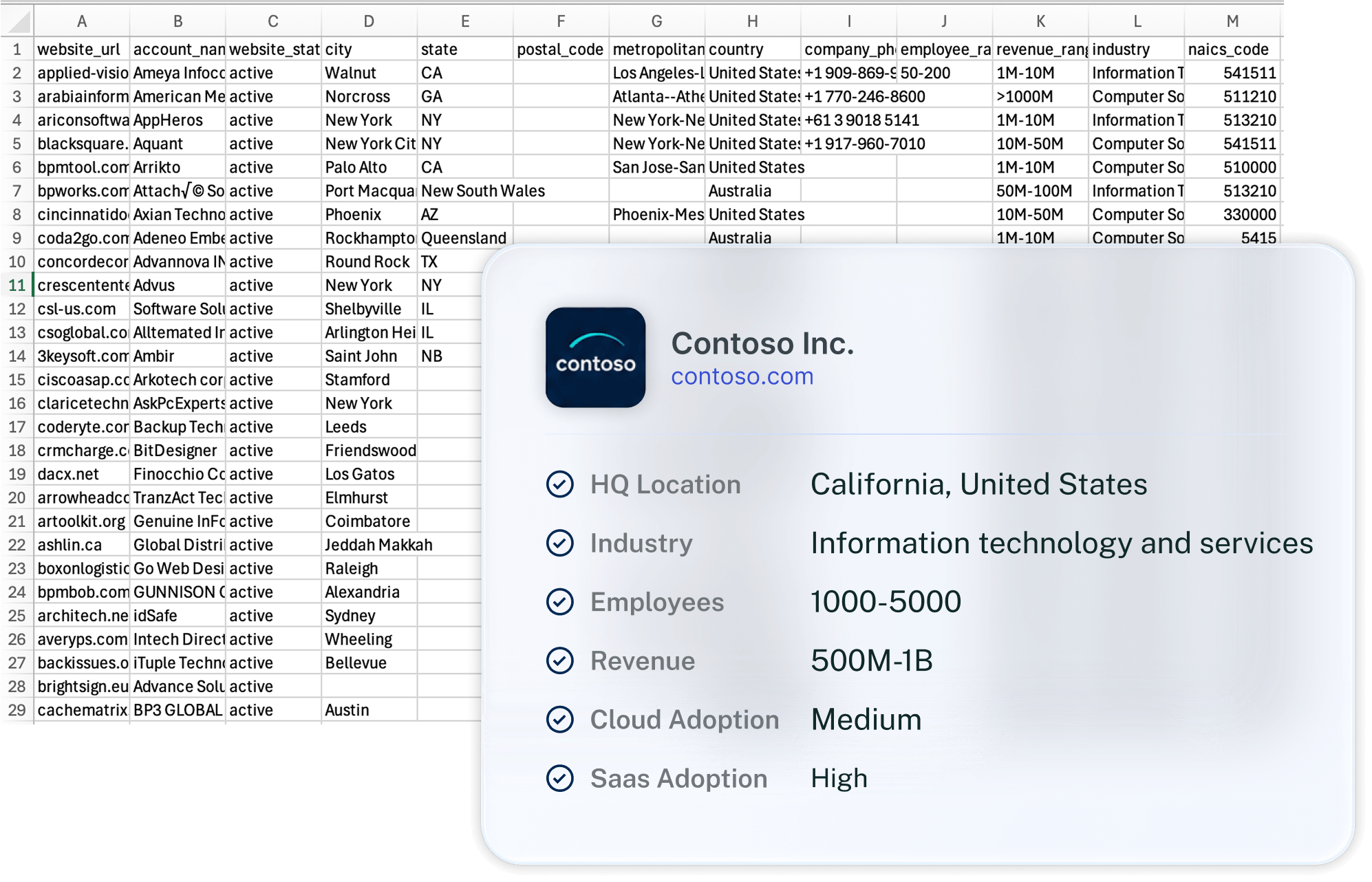The height and width of the screenshot is (882, 1372).
Task: Select row 29 header
Action: [x=17, y=710]
